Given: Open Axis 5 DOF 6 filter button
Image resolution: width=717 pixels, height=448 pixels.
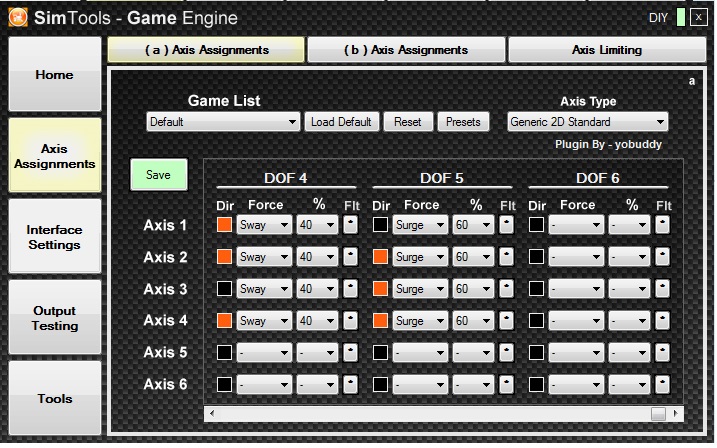Looking at the screenshot, I should (662, 352).
